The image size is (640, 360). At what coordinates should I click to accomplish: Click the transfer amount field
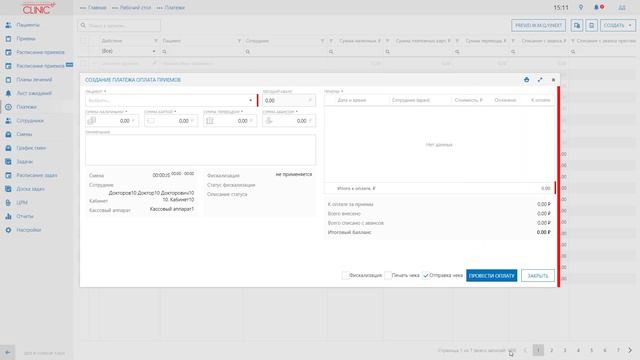click(230, 121)
